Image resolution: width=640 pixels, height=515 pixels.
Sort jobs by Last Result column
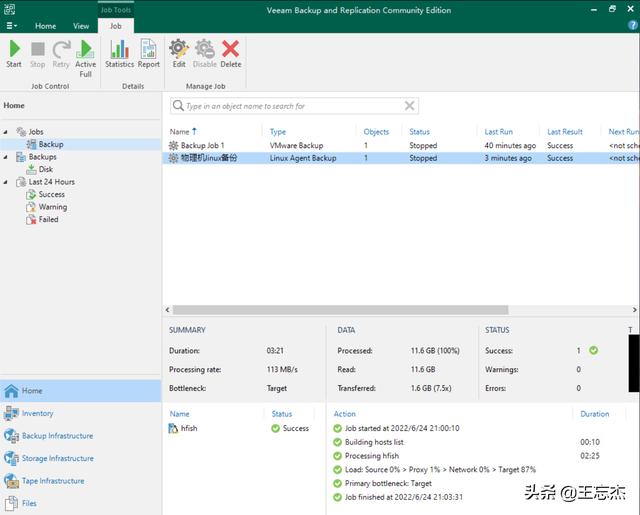coord(564,132)
